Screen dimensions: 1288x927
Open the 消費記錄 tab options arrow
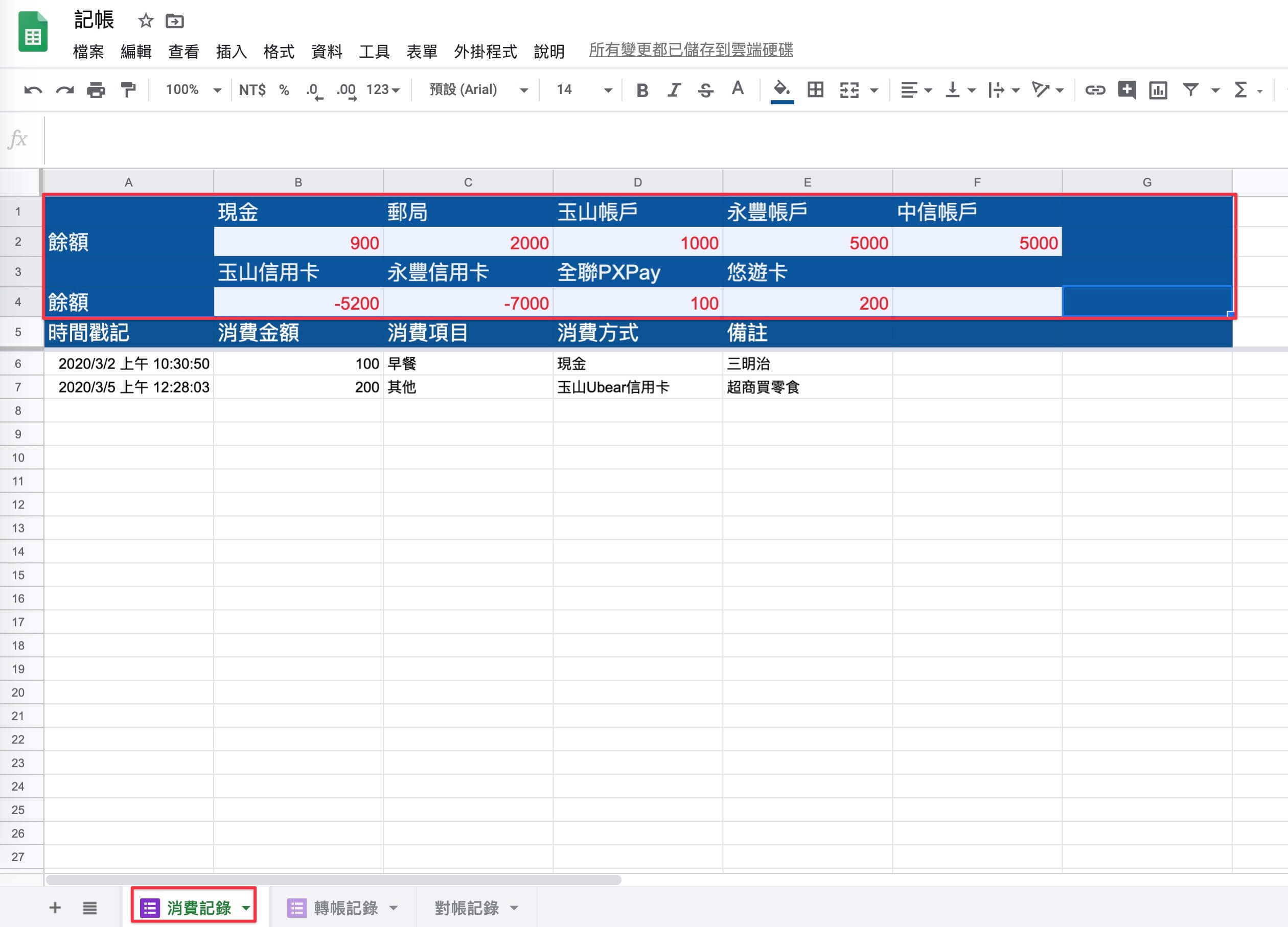tap(246, 908)
